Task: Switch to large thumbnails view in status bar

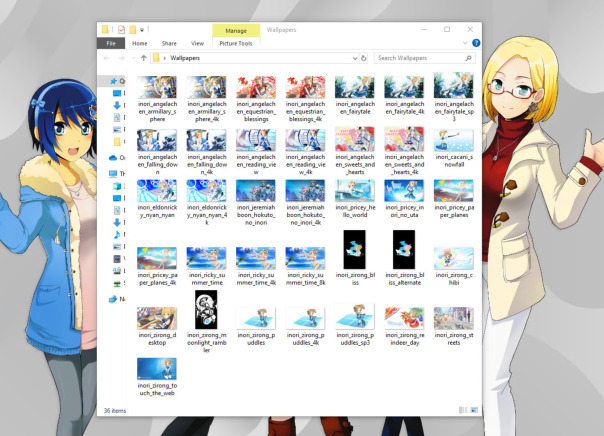Action: click(472, 410)
